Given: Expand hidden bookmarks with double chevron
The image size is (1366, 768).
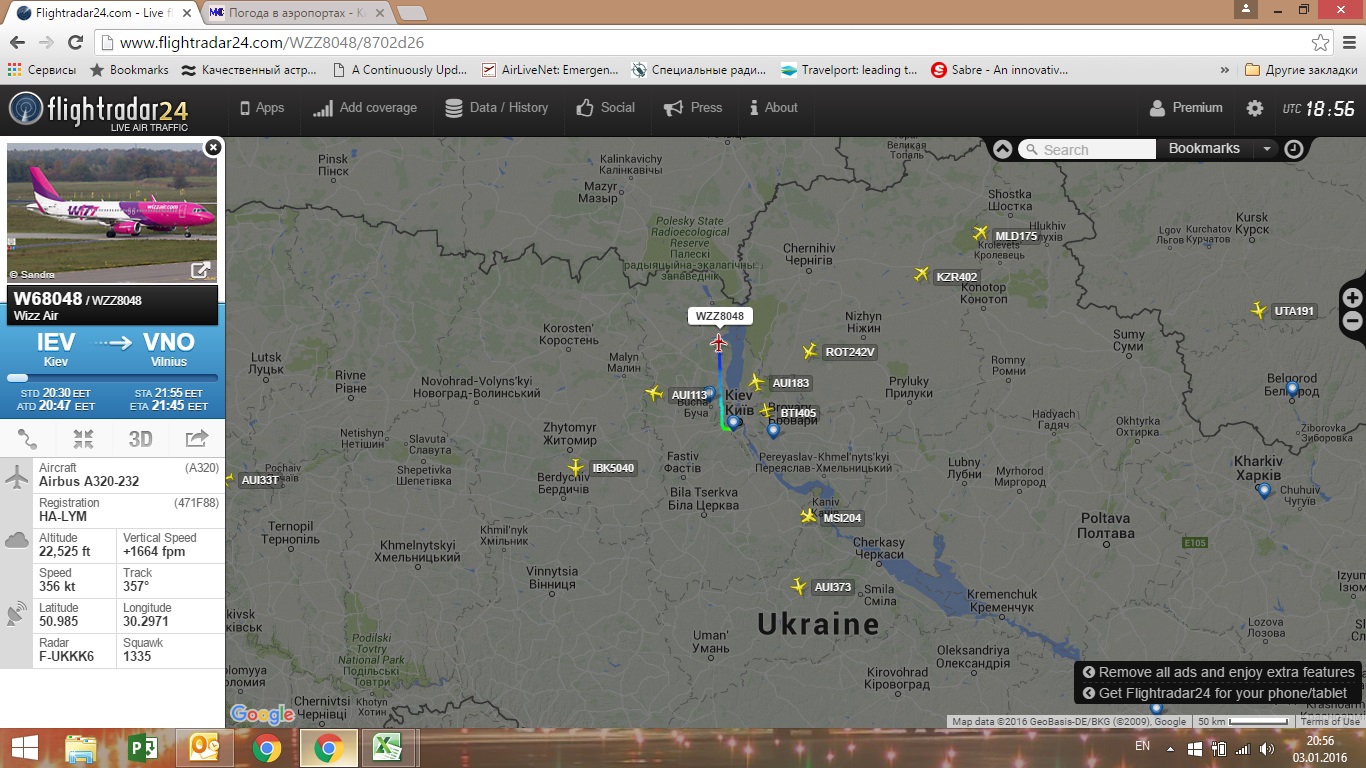Looking at the screenshot, I should click(1225, 70).
